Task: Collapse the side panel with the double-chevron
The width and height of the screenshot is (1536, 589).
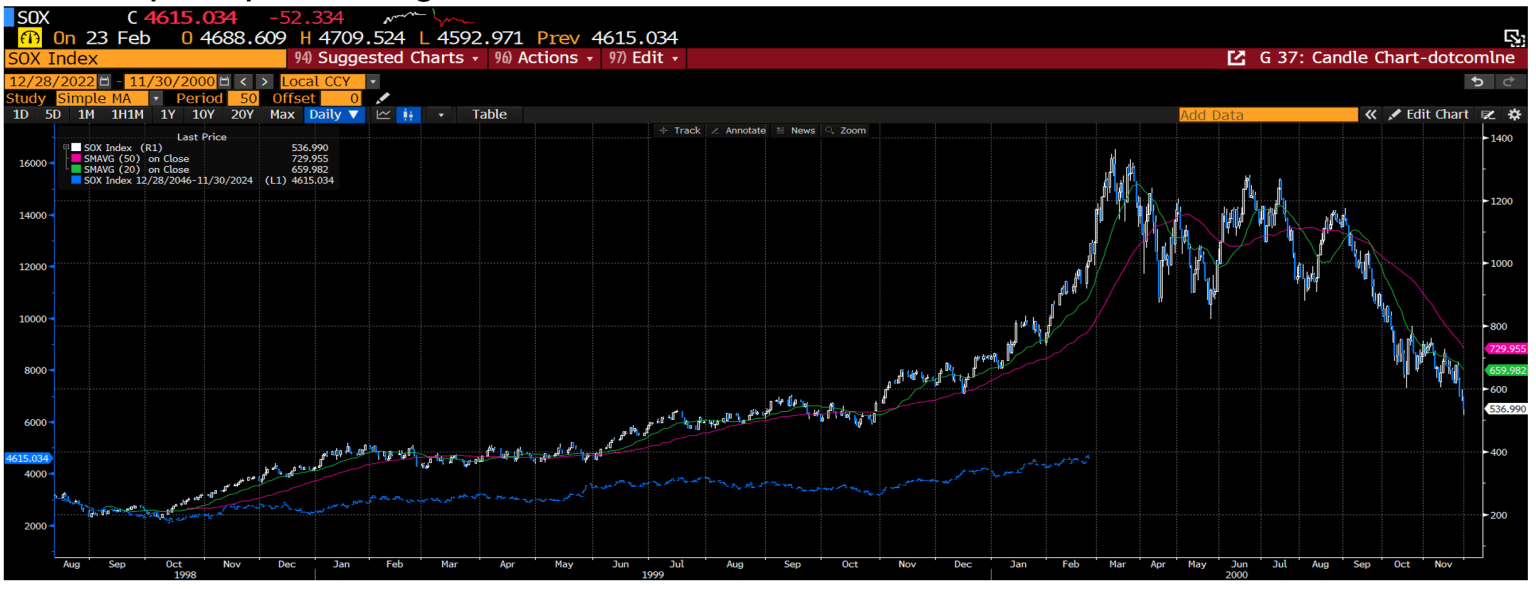Action: tap(1371, 114)
